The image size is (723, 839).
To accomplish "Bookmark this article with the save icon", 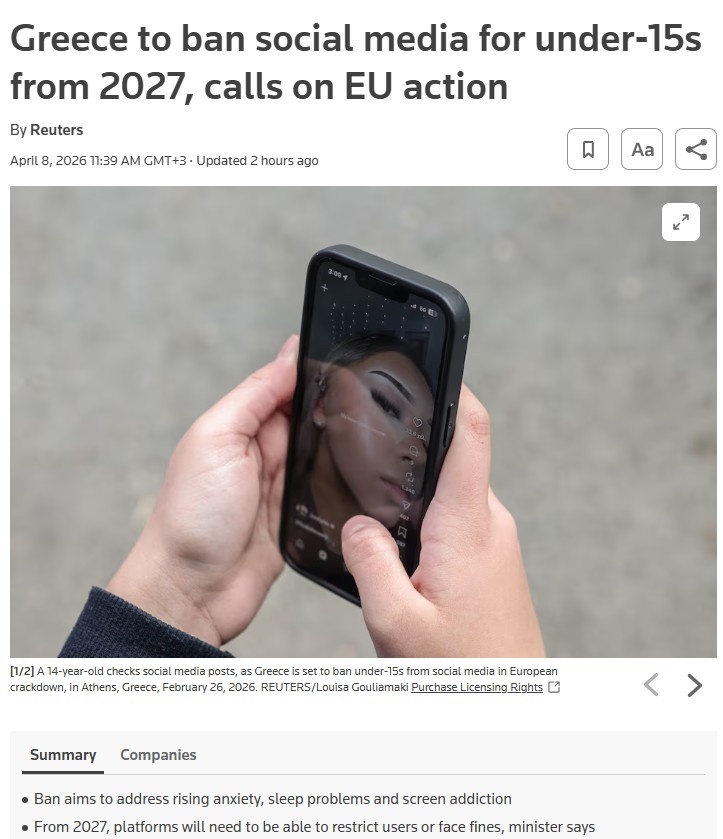I will (x=588, y=149).
